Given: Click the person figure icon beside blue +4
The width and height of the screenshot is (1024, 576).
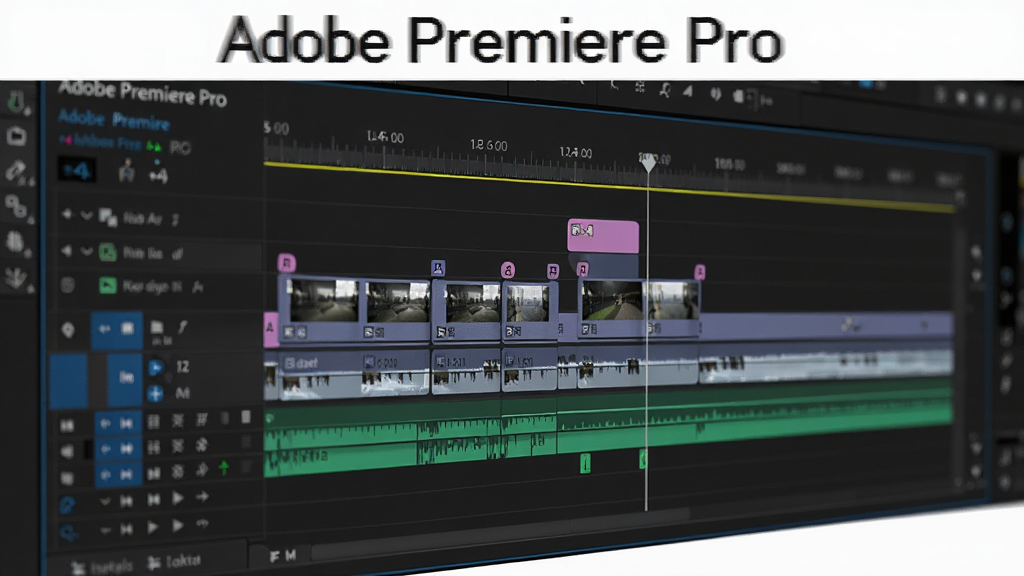Looking at the screenshot, I should [x=127, y=171].
